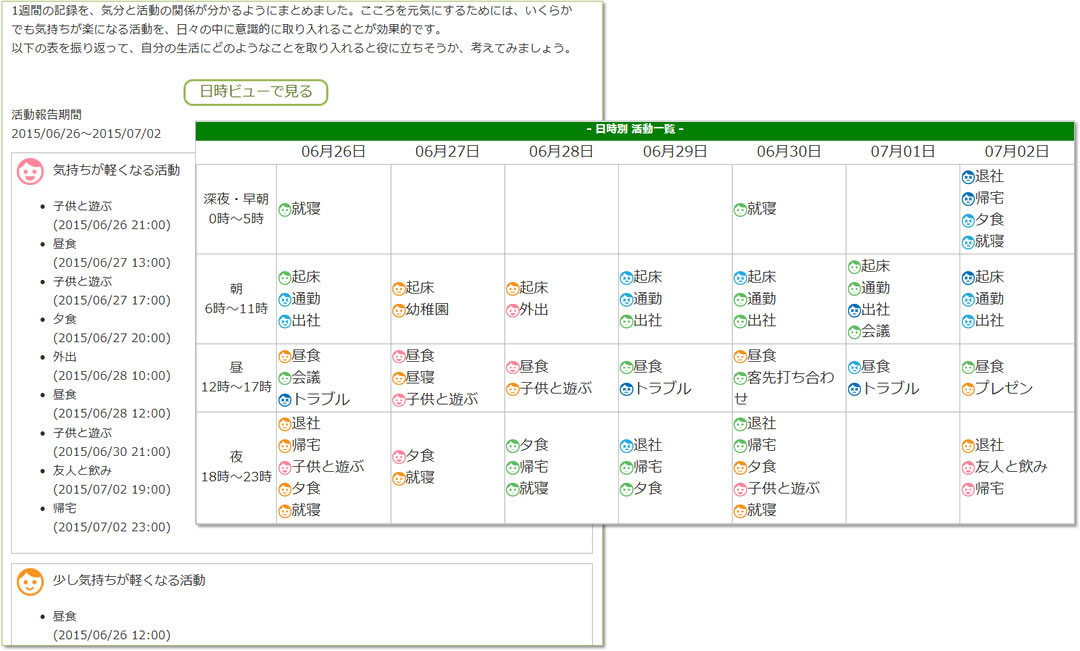The image size is (1080, 651).
Task: Click the pink face icon next to 友人と飲み
Action: (x=968, y=468)
